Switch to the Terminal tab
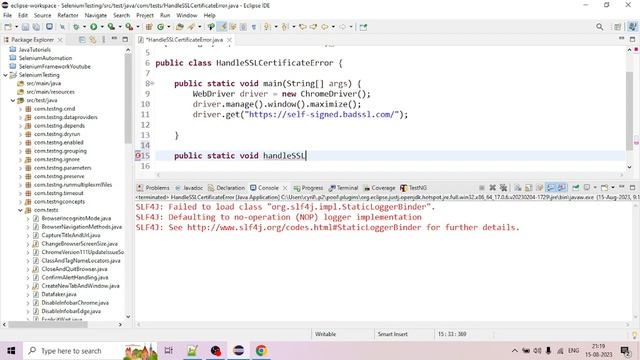This screenshot has height=360, width=640. coord(343,188)
